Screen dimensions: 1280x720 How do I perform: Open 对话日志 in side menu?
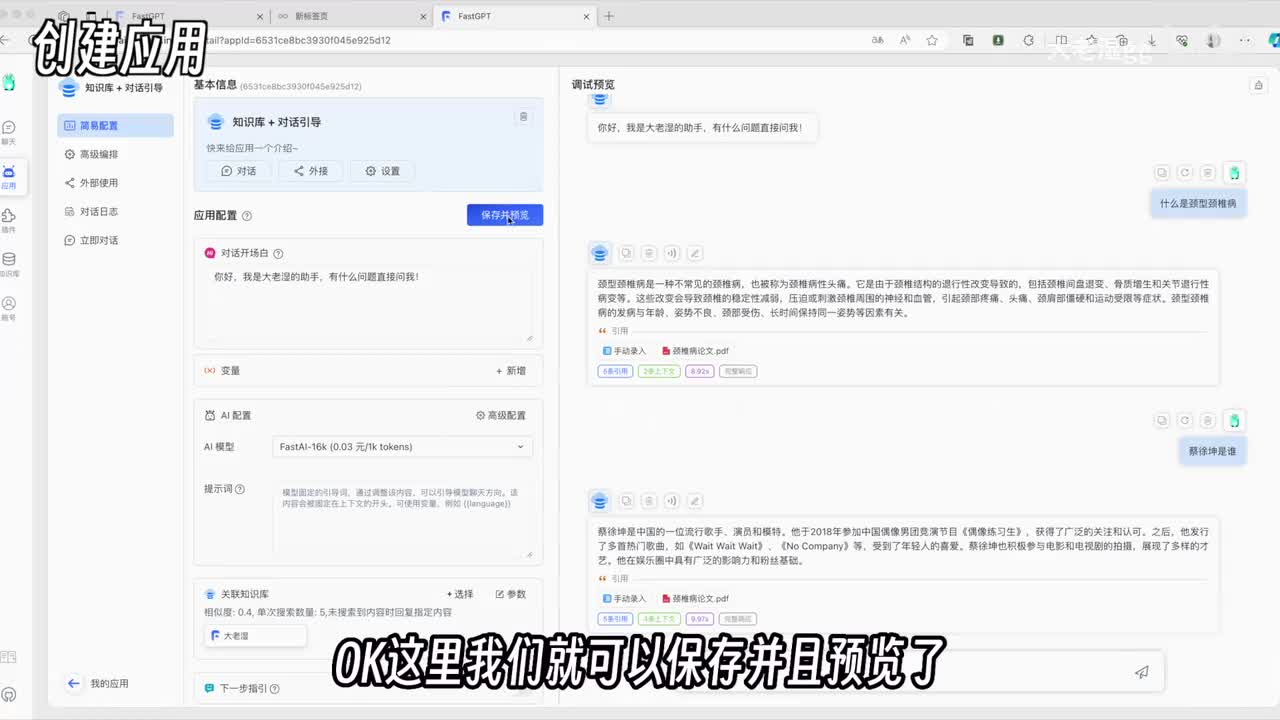[x=98, y=211]
